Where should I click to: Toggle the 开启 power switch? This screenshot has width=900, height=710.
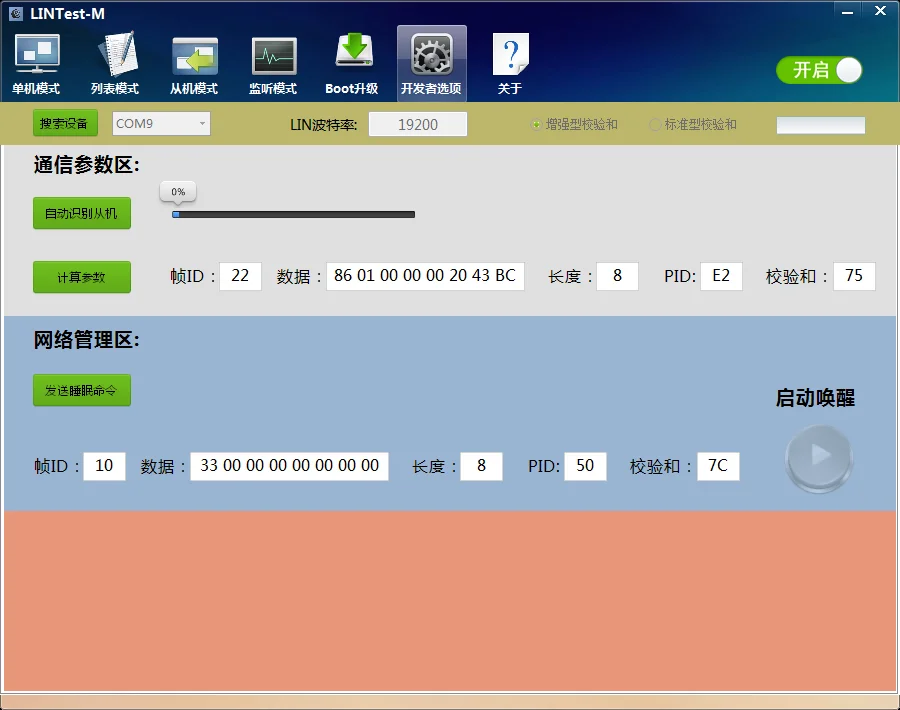pos(819,70)
